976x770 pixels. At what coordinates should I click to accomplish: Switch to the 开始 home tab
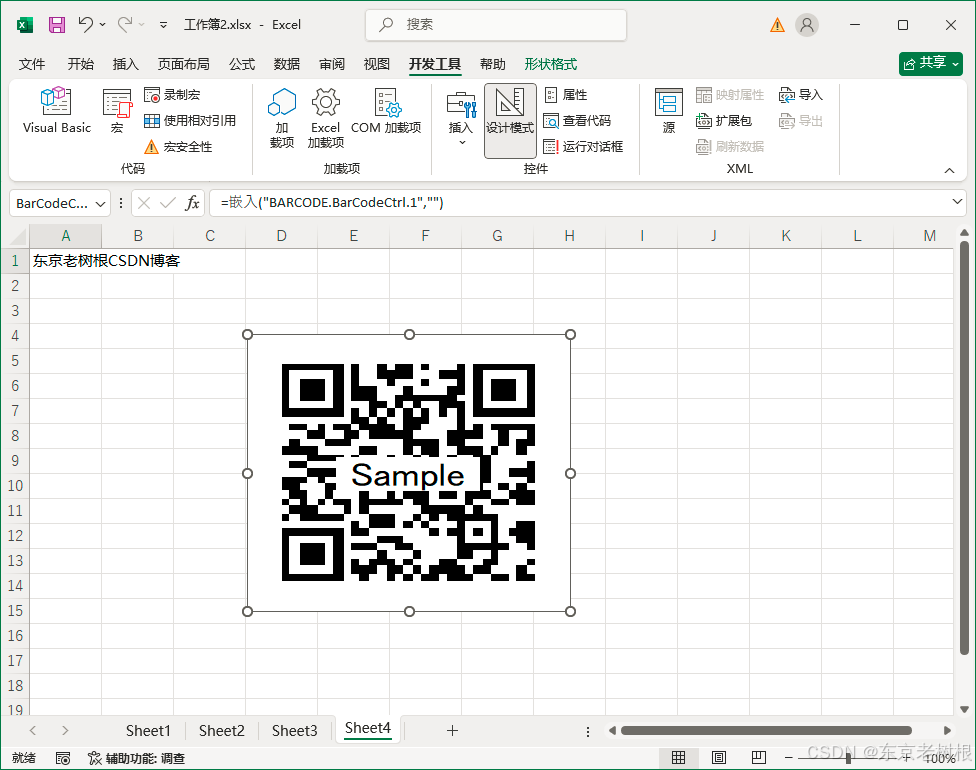point(80,64)
